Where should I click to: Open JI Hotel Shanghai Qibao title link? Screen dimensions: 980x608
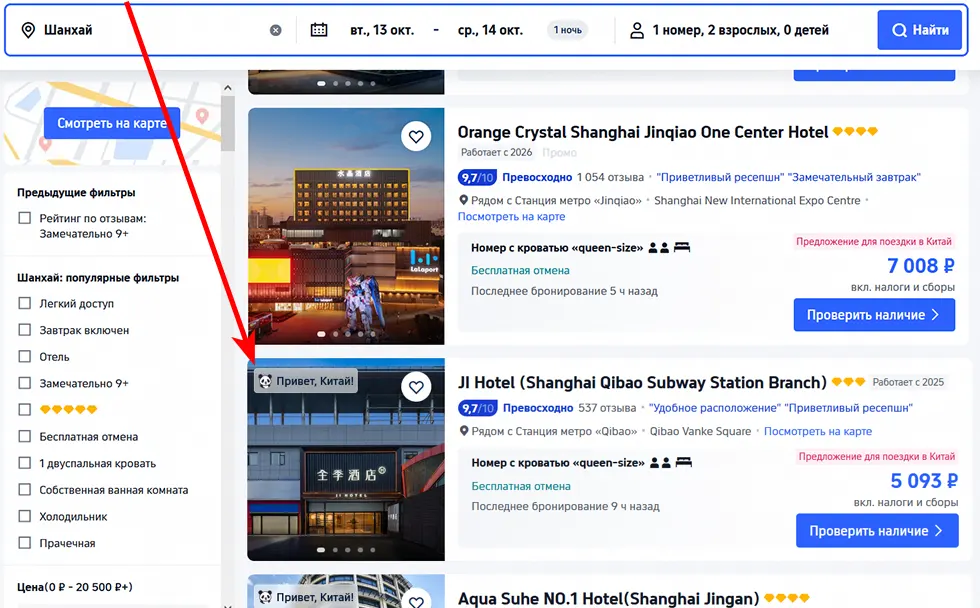pyautogui.click(x=642, y=382)
